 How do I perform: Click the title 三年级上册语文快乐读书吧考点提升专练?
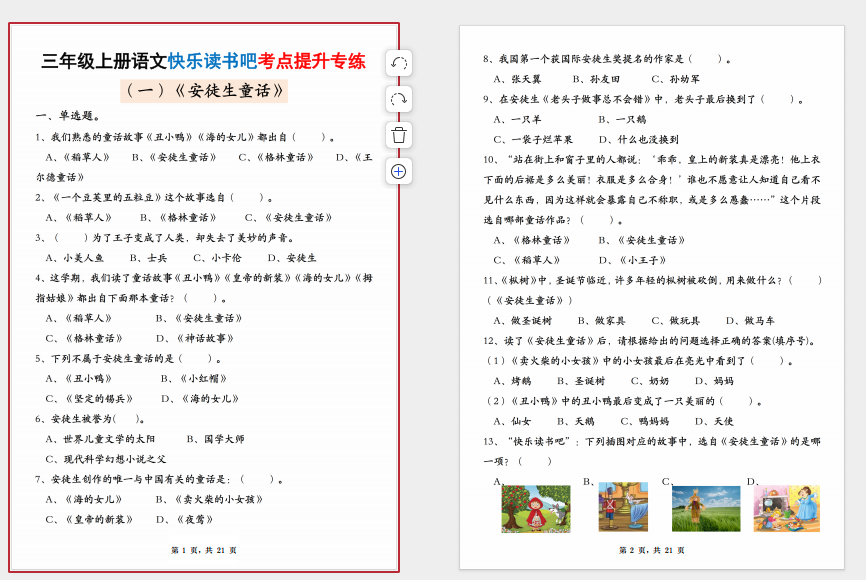tap(203, 61)
